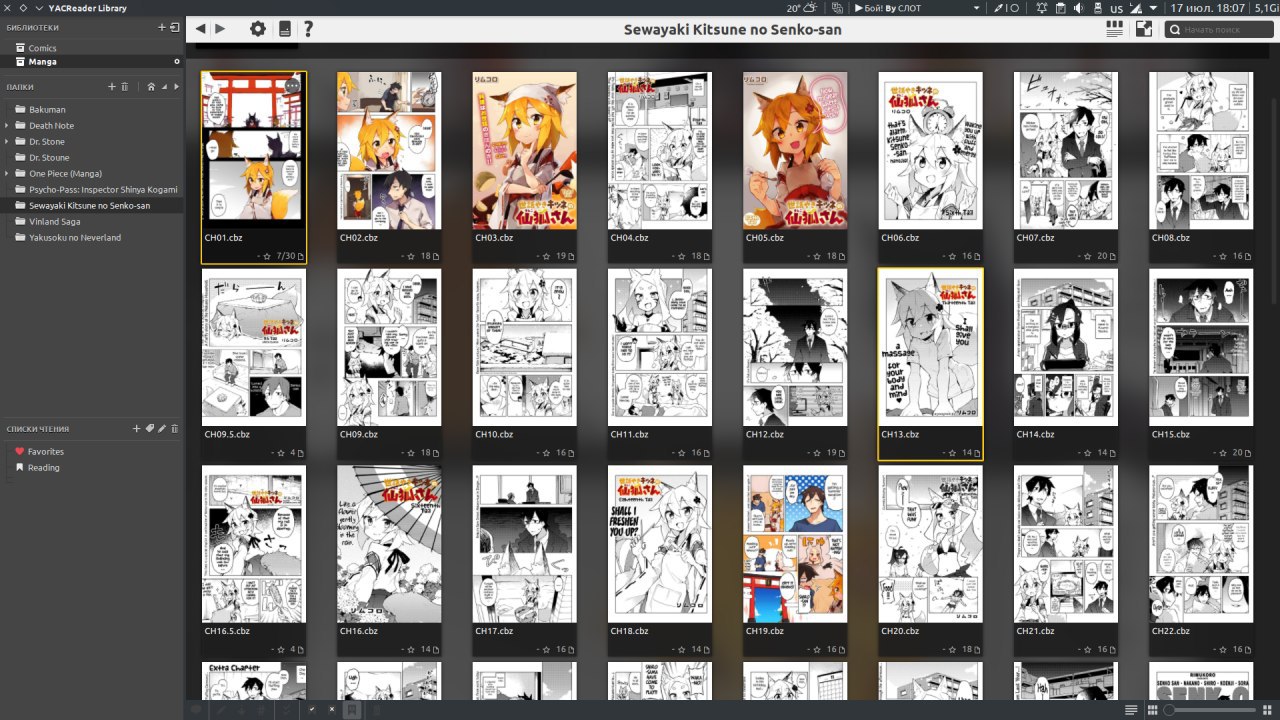The height and width of the screenshot is (720, 1280).
Task: Select the CH03.cbz cover thumbnail
Action: point(525,150)
